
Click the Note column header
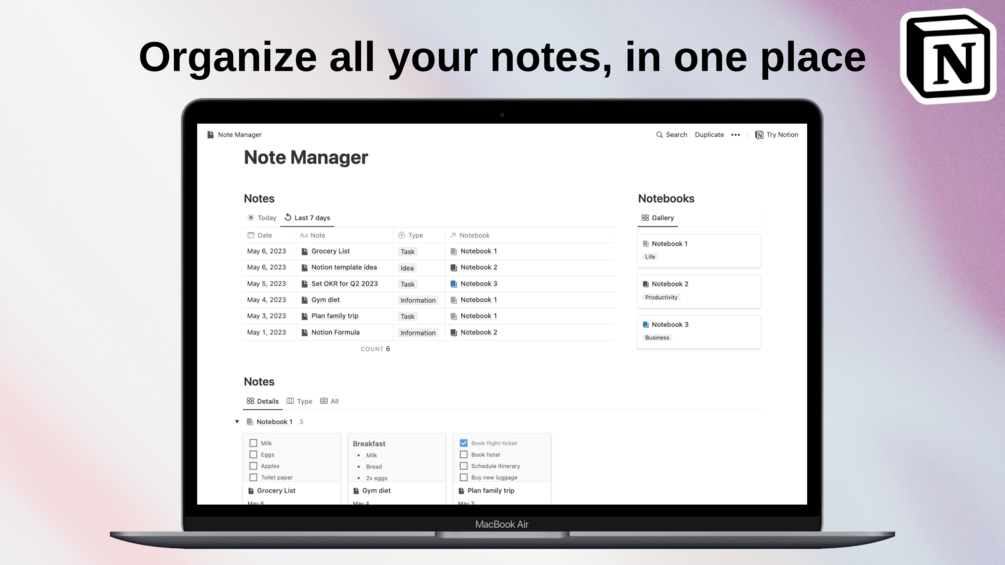[313, 235]
